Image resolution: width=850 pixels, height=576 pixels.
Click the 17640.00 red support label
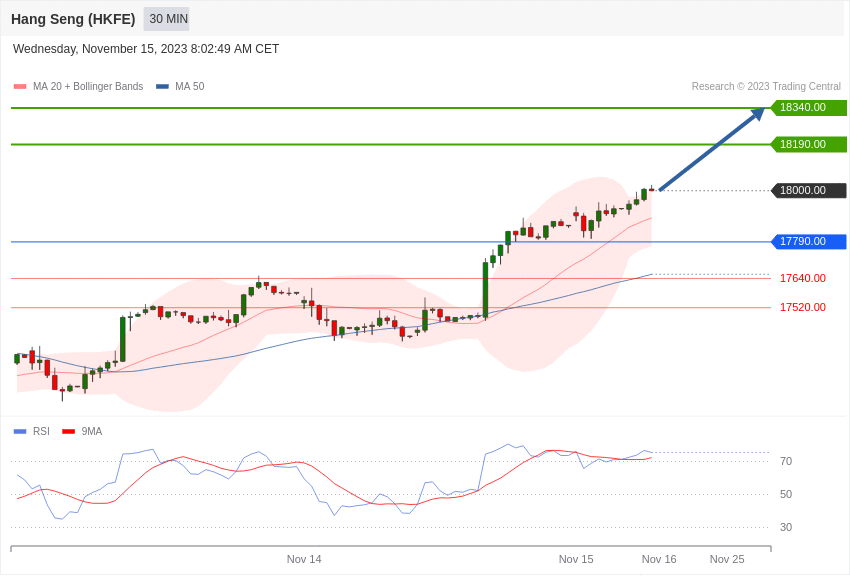(x=803, y=278)
